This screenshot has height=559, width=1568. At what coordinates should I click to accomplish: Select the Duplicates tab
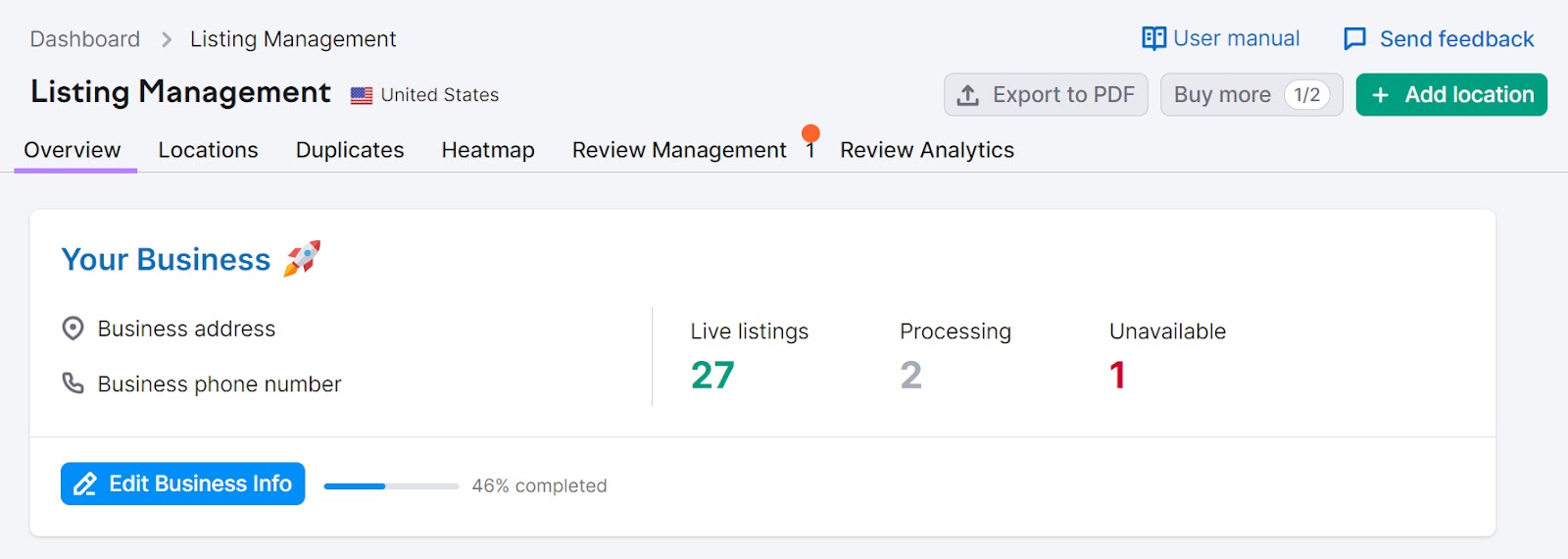(350, 150)
